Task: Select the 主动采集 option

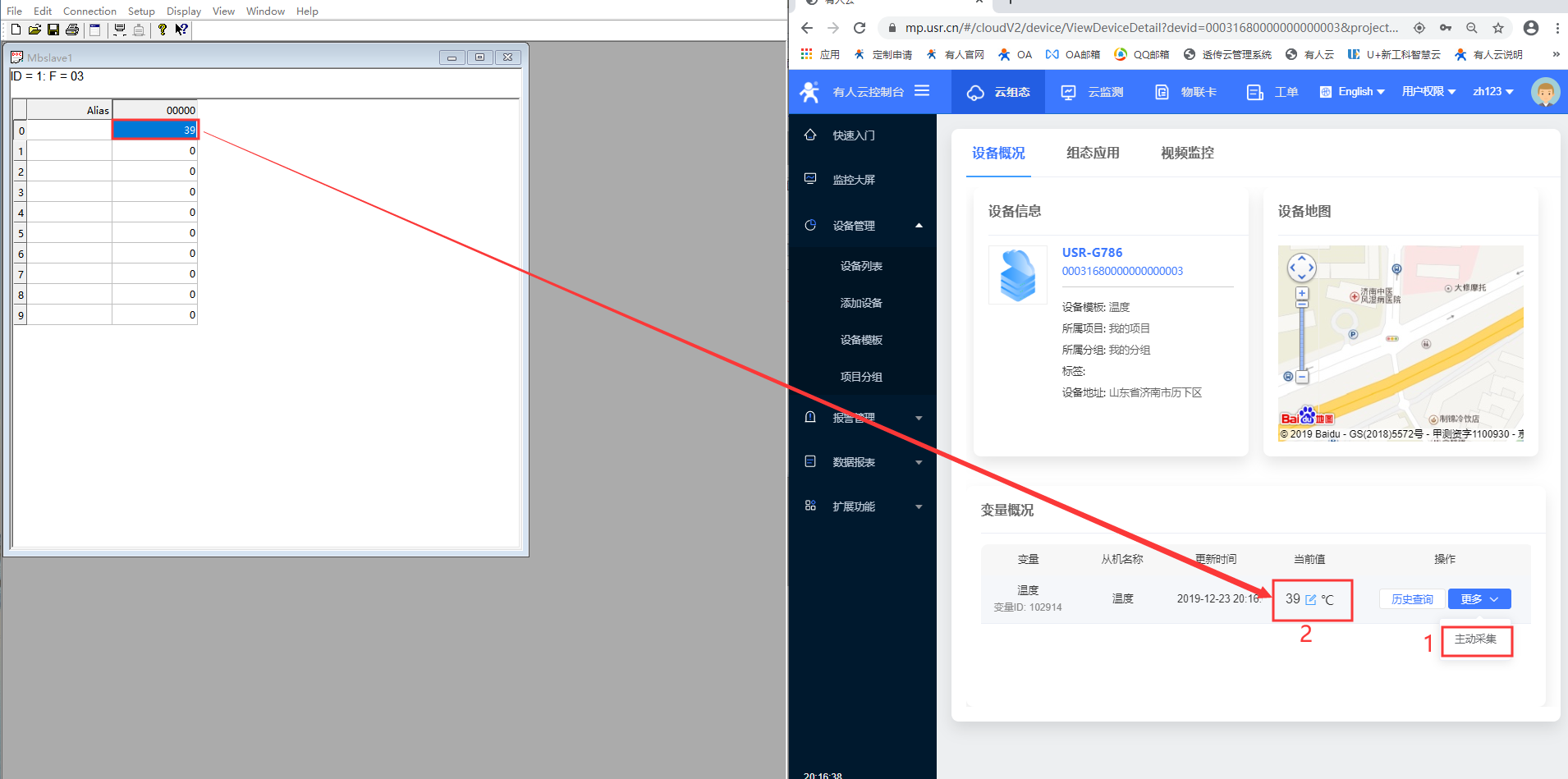Action: (x=1475, y=639)
